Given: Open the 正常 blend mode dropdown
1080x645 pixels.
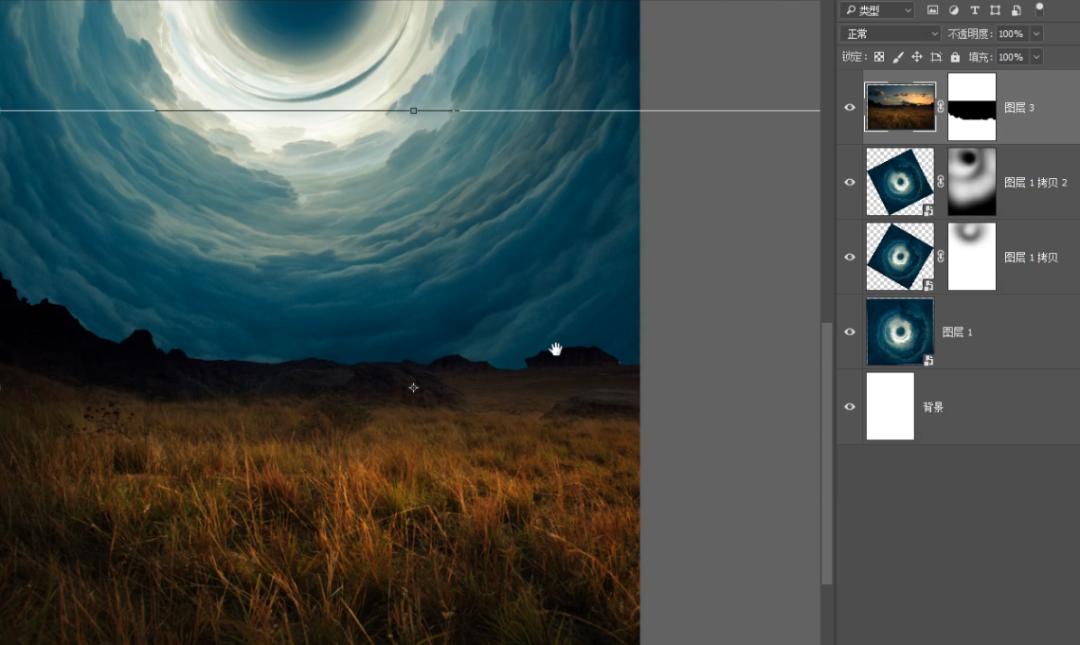Looking at the screenshot, I should tap(890, 34).
